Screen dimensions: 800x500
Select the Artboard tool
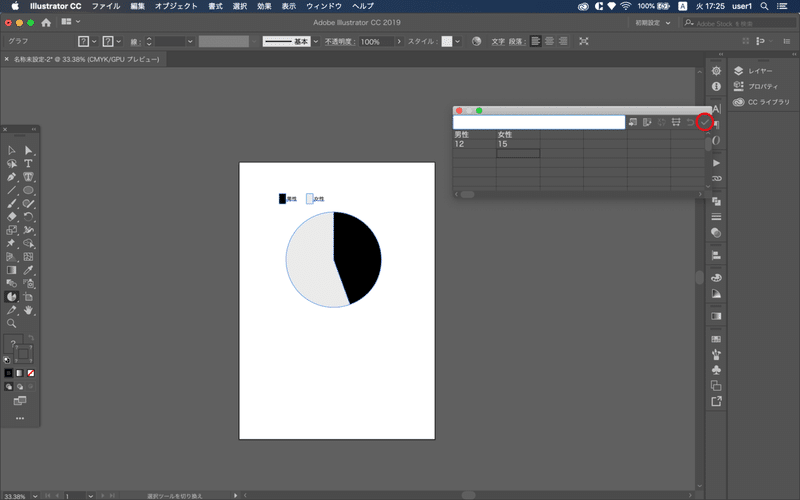pos(28,296)
